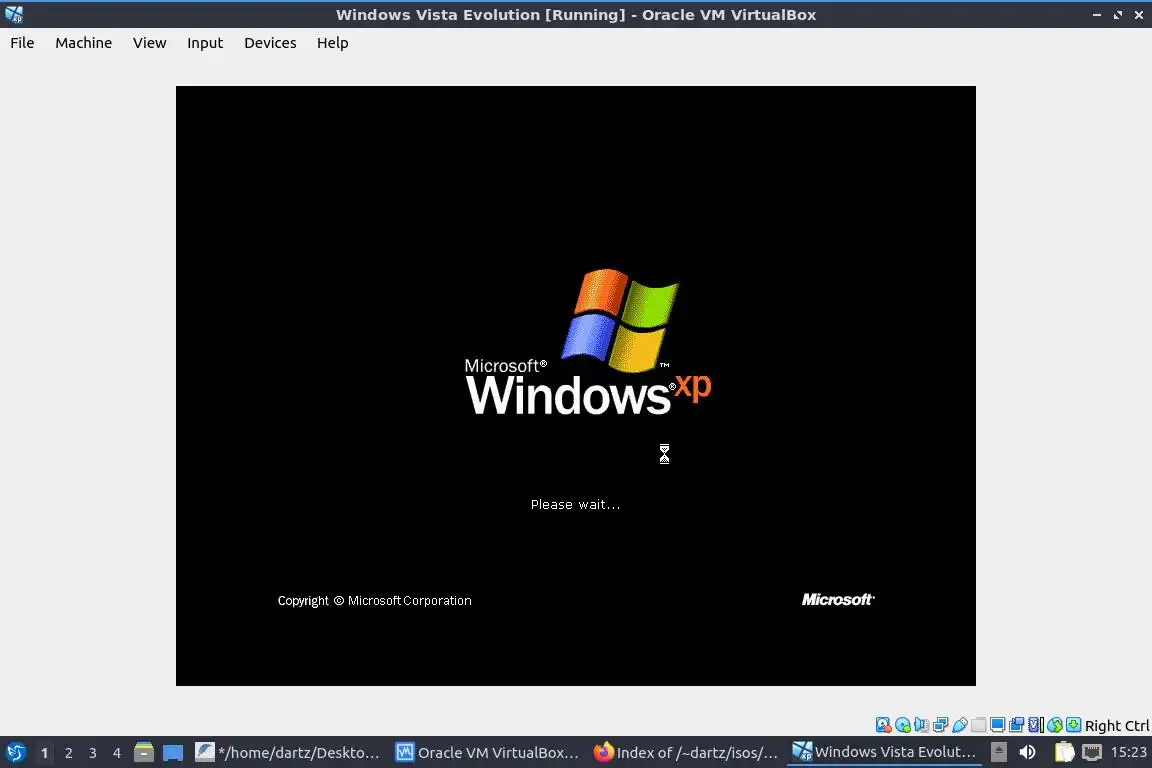Viewport: 1152px width, 768px height.
Task: Close the VirtualBox VM window
Action: click(1139, 15)
